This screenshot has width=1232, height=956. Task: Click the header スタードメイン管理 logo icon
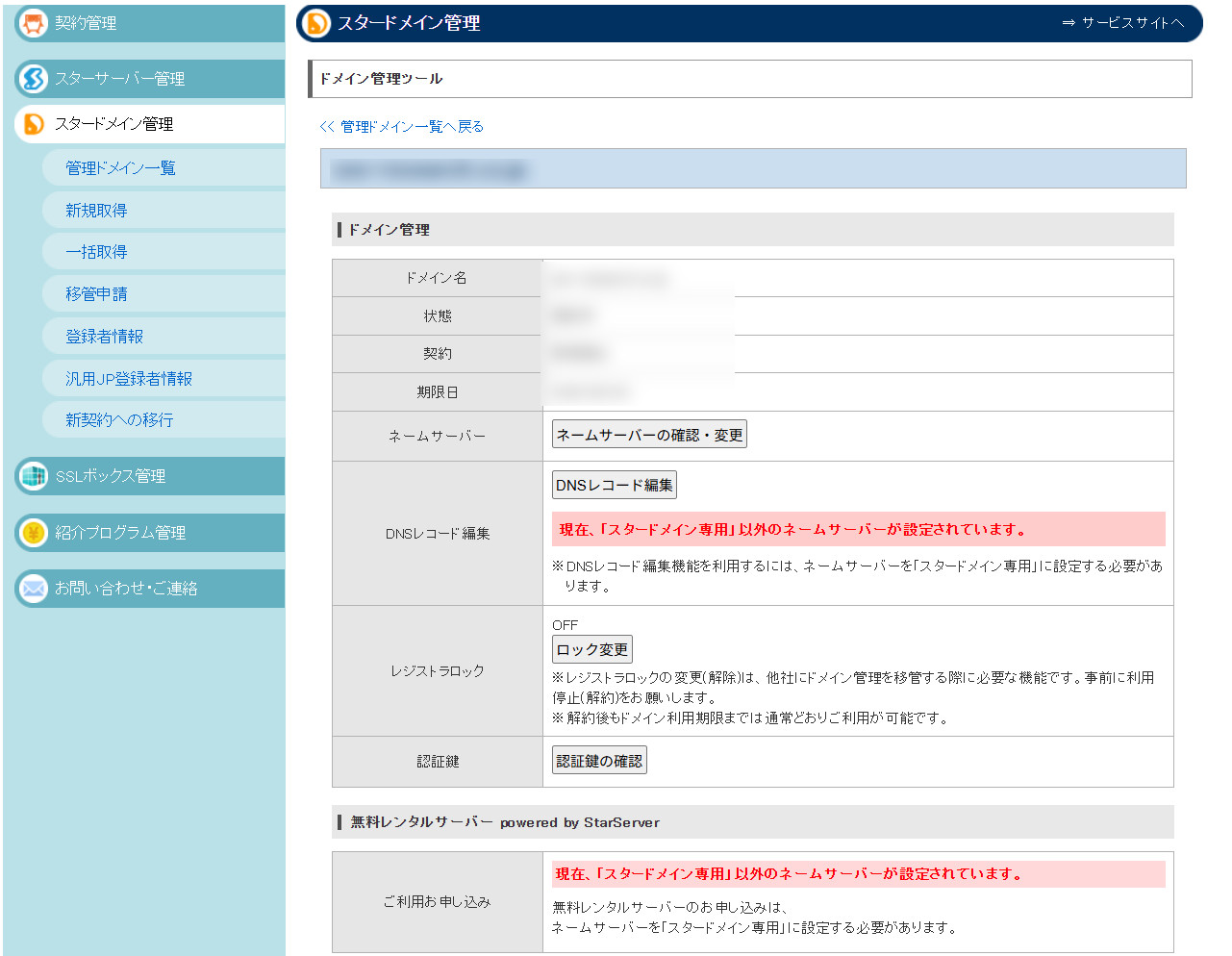point(315,23)
